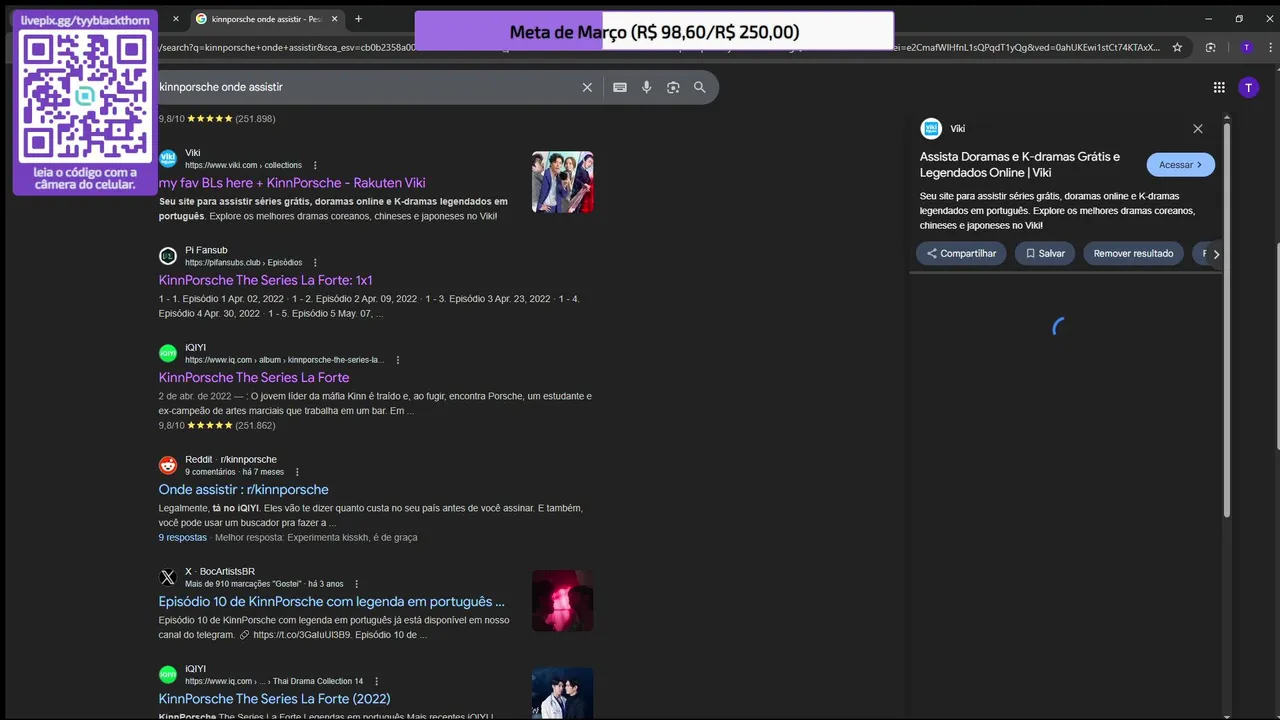This screenshot has width=1280, height=720.
Task: Open Onde assistir : r/kinnporsche link
Action: pos(243,489)
